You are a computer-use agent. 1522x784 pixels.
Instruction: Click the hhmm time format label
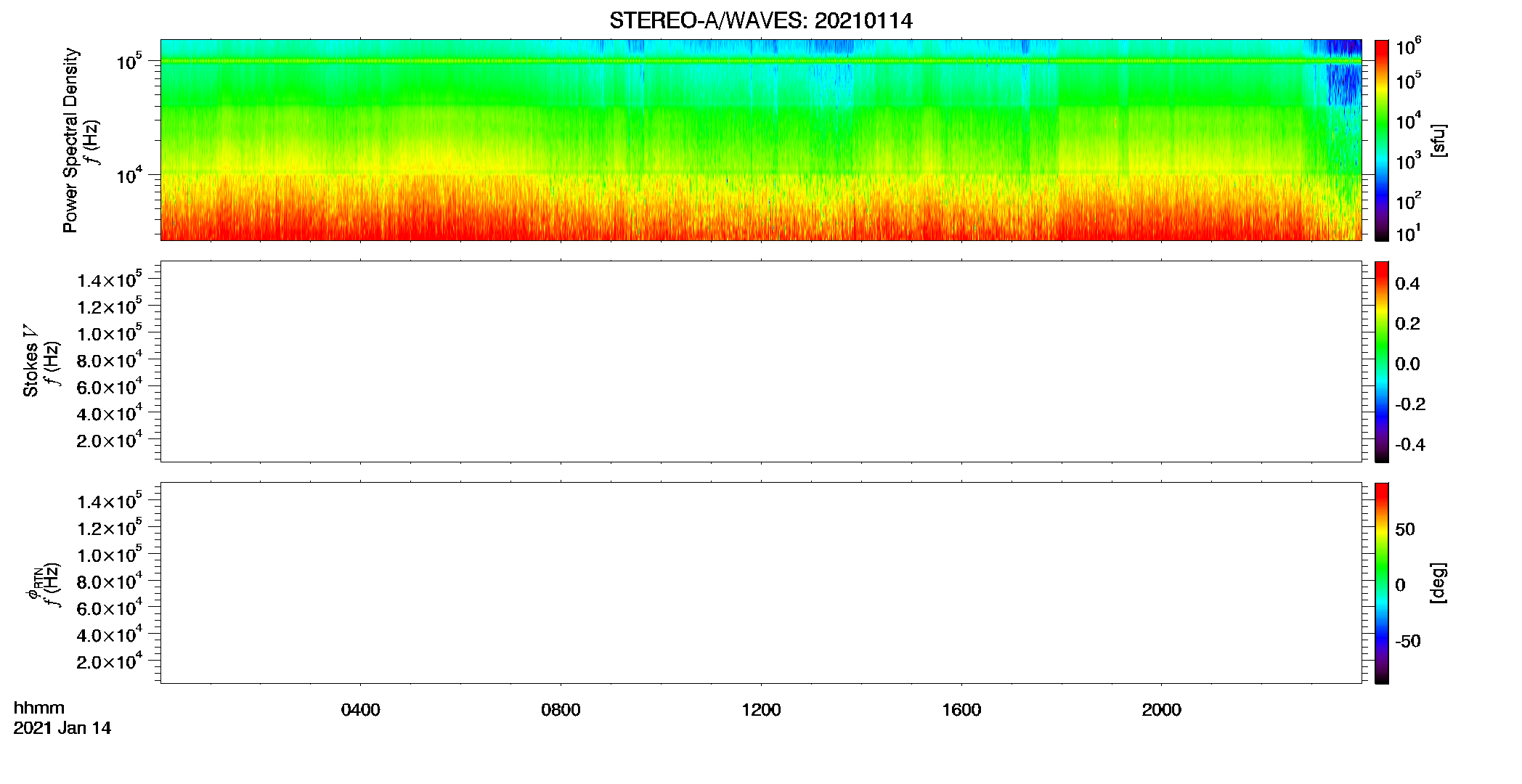click(39, 708)
